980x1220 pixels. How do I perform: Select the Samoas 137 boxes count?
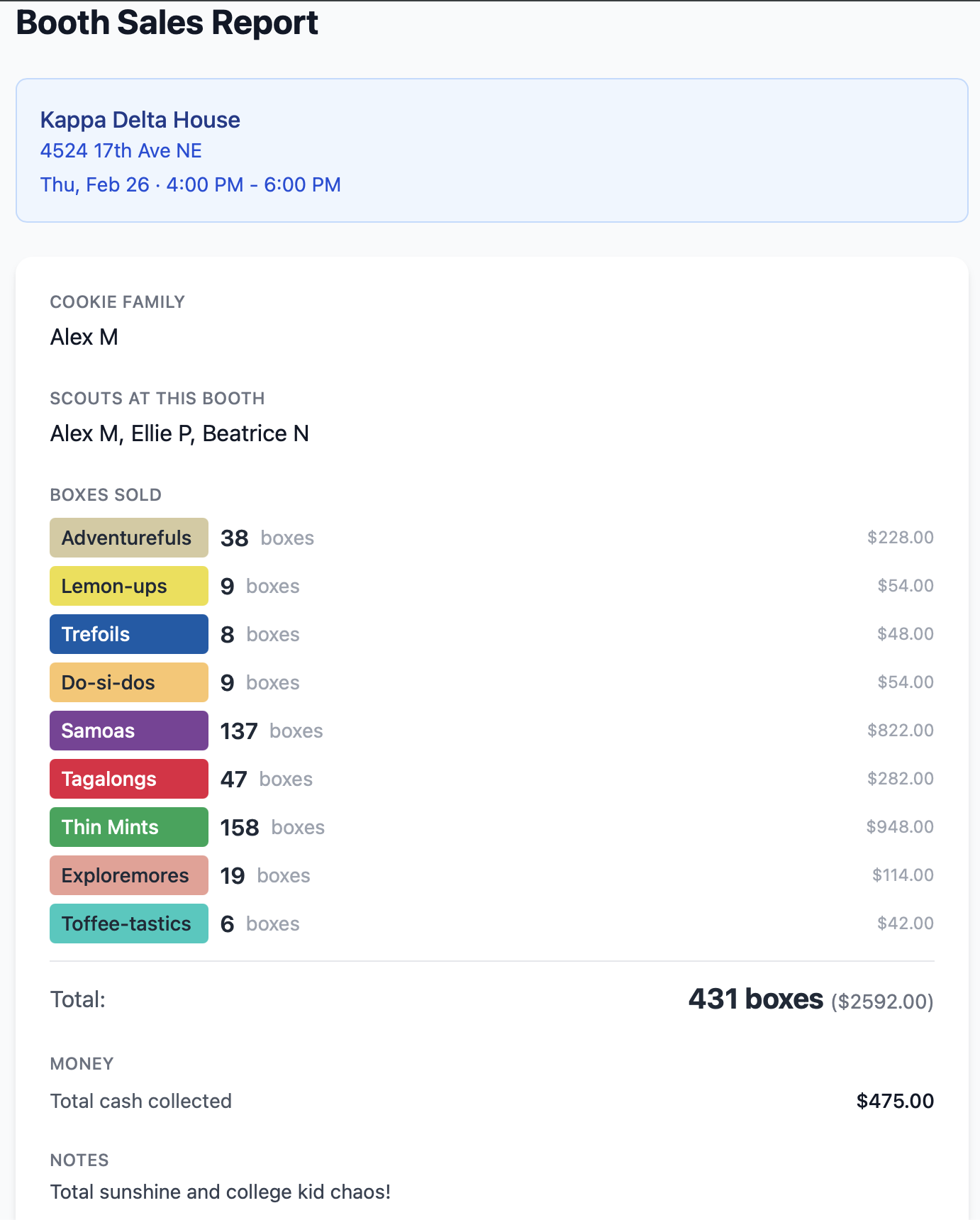239,731
